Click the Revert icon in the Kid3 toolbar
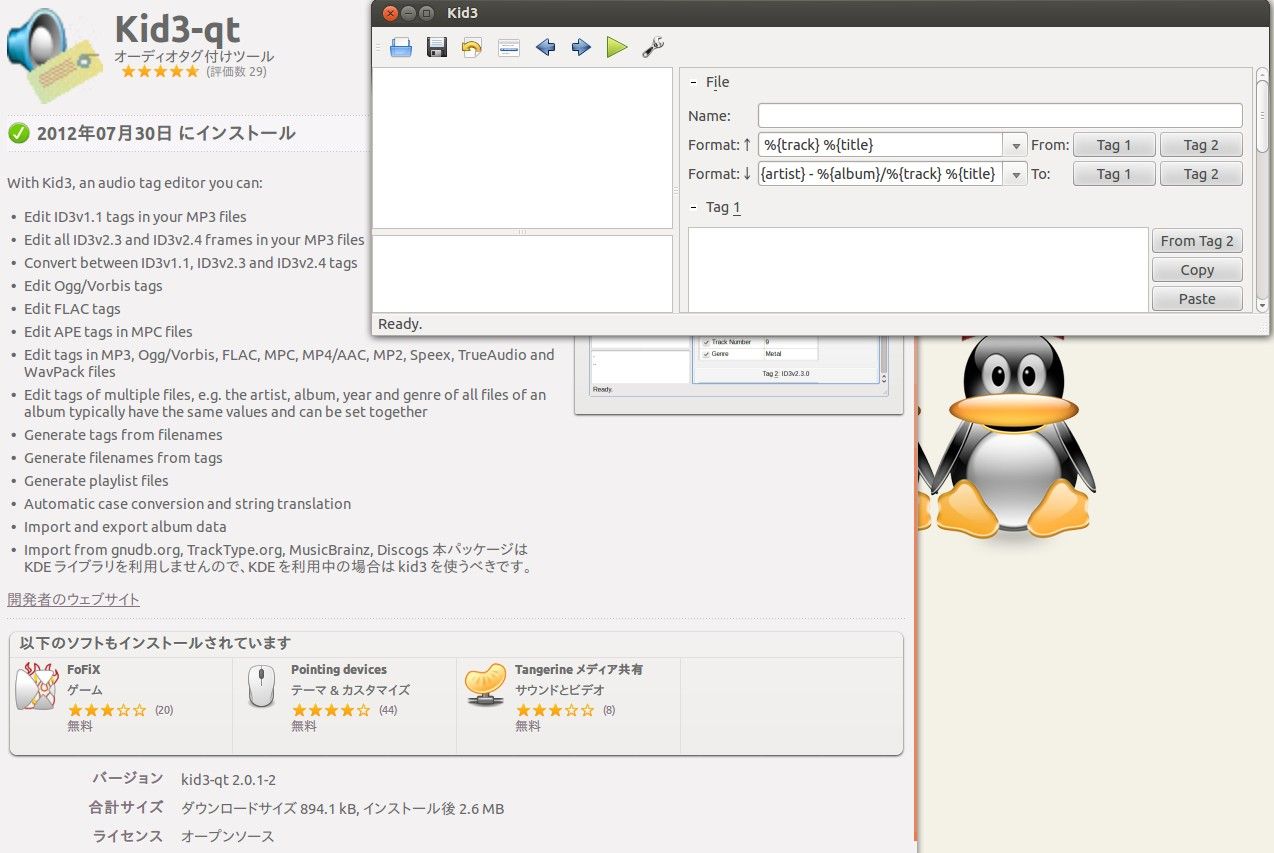This screenshot has width=1274, height=853. (x=472, y=47)
